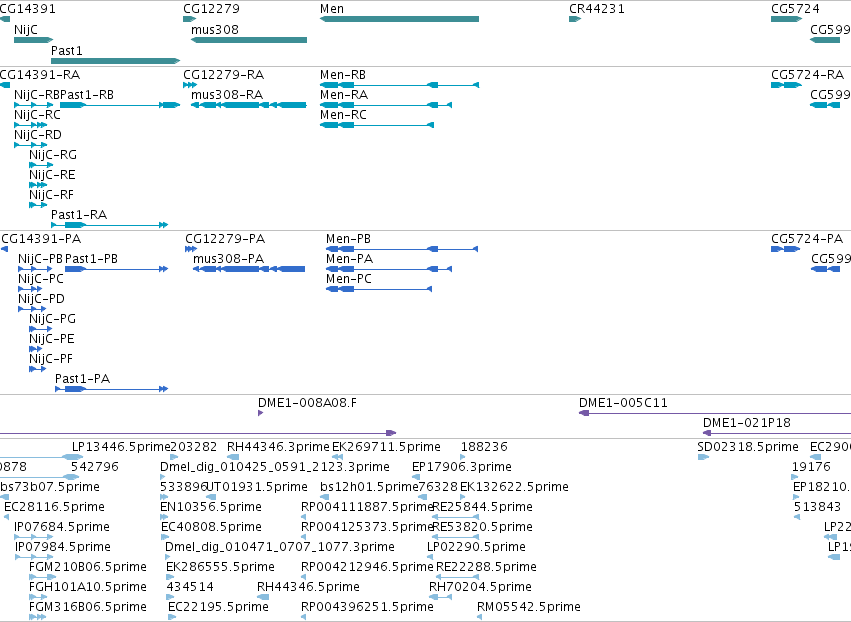Click the mus308-PA protein label

click(228, 259)
